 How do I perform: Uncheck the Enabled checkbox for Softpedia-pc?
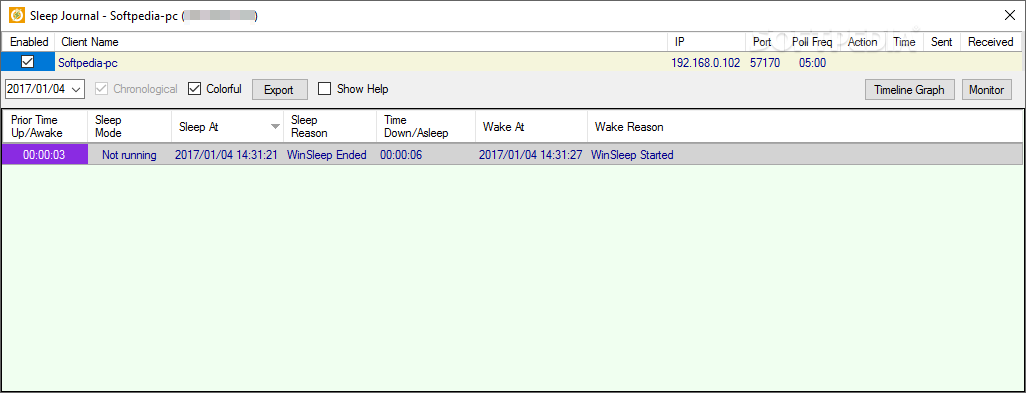[x=27, y=62]
